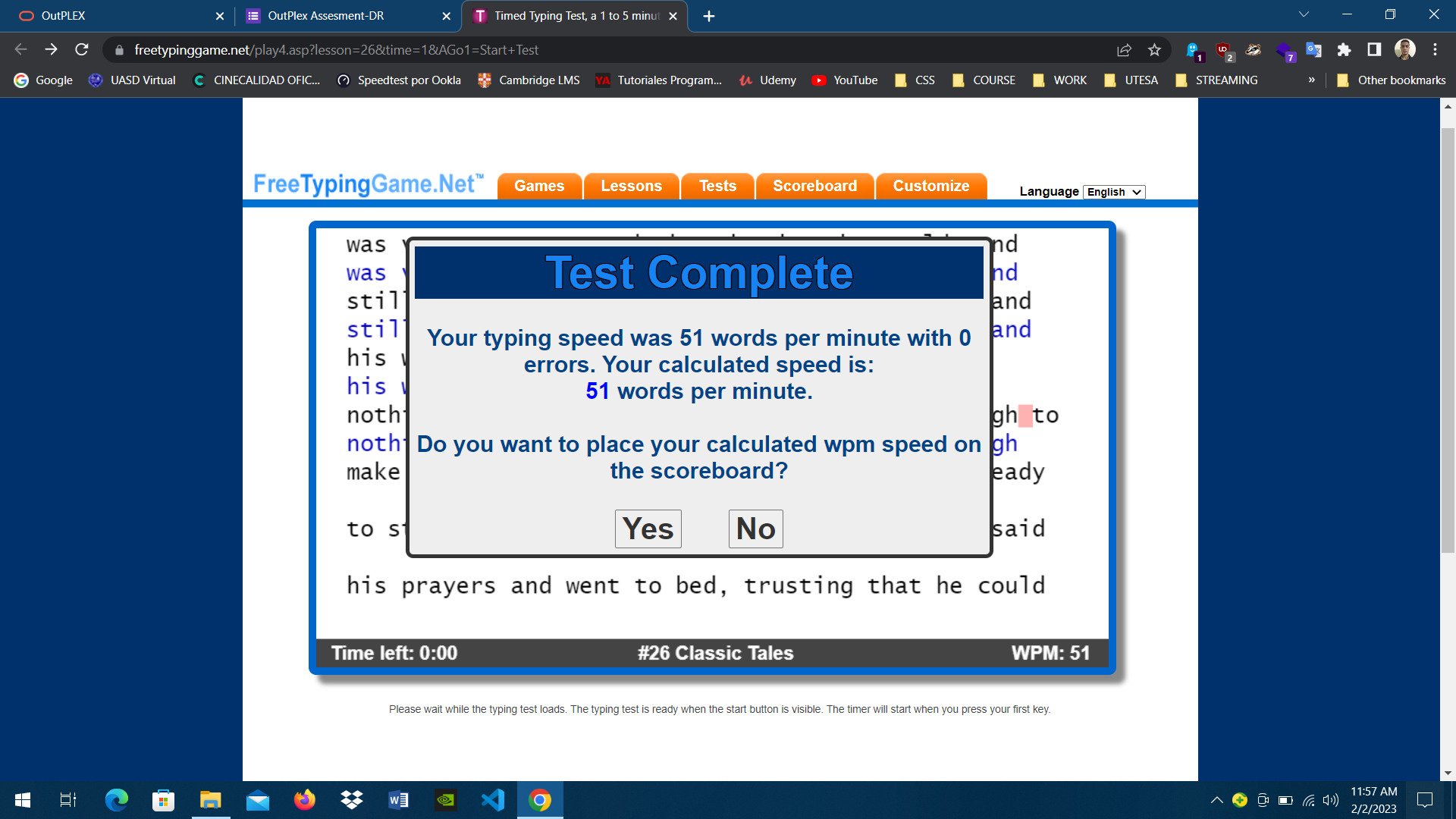This screenshot has width=1456, height=819.
Task: Click the share page icon
Action: (x=1124, y=50)
